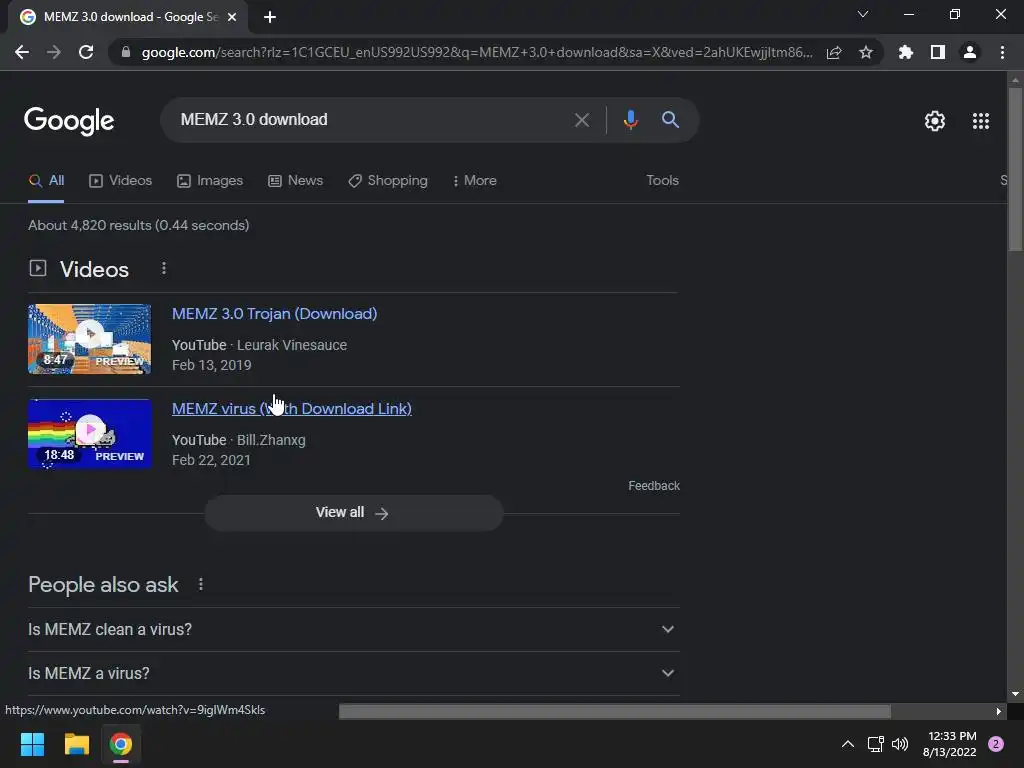This screenshot has height=768, width=1024.
Task: Open Google quick settings gear
Action: click(935, 121)
